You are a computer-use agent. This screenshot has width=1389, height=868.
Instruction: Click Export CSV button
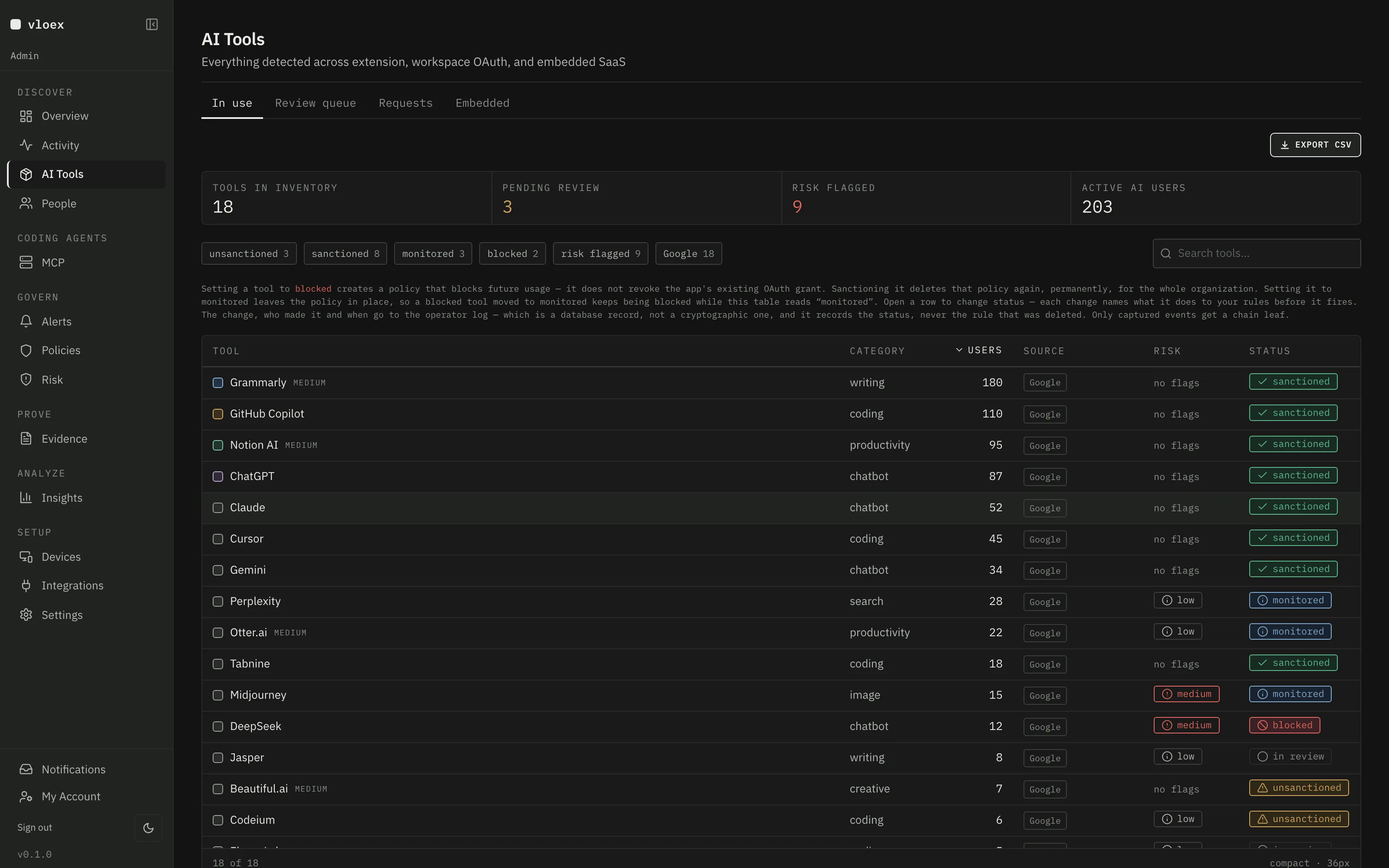coord(1316,145)
